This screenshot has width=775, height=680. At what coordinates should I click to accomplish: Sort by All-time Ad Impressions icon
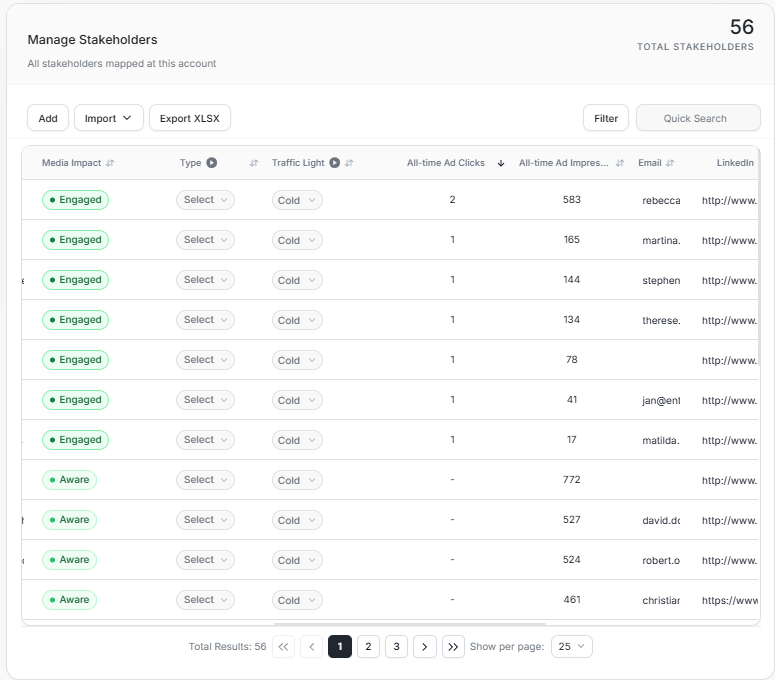point(620,163)
